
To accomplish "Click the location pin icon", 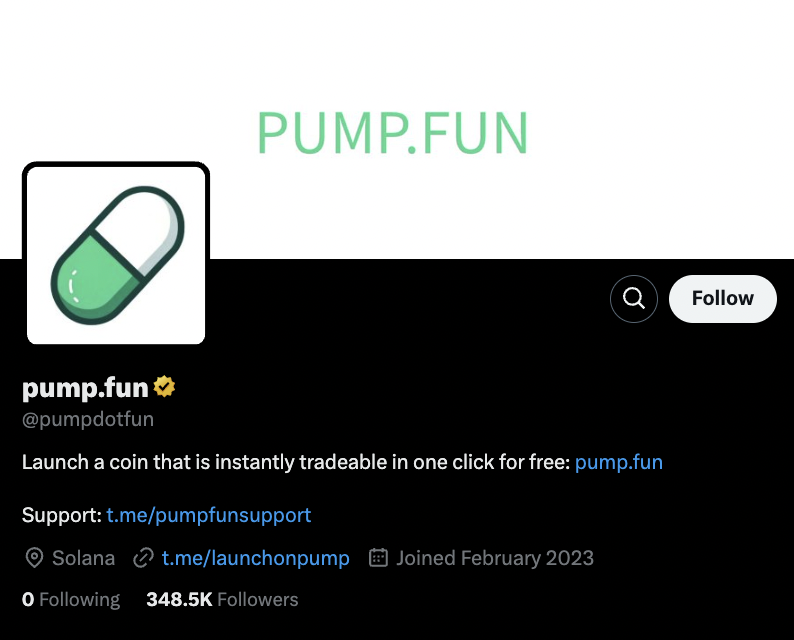I will (x=34, y=558).
